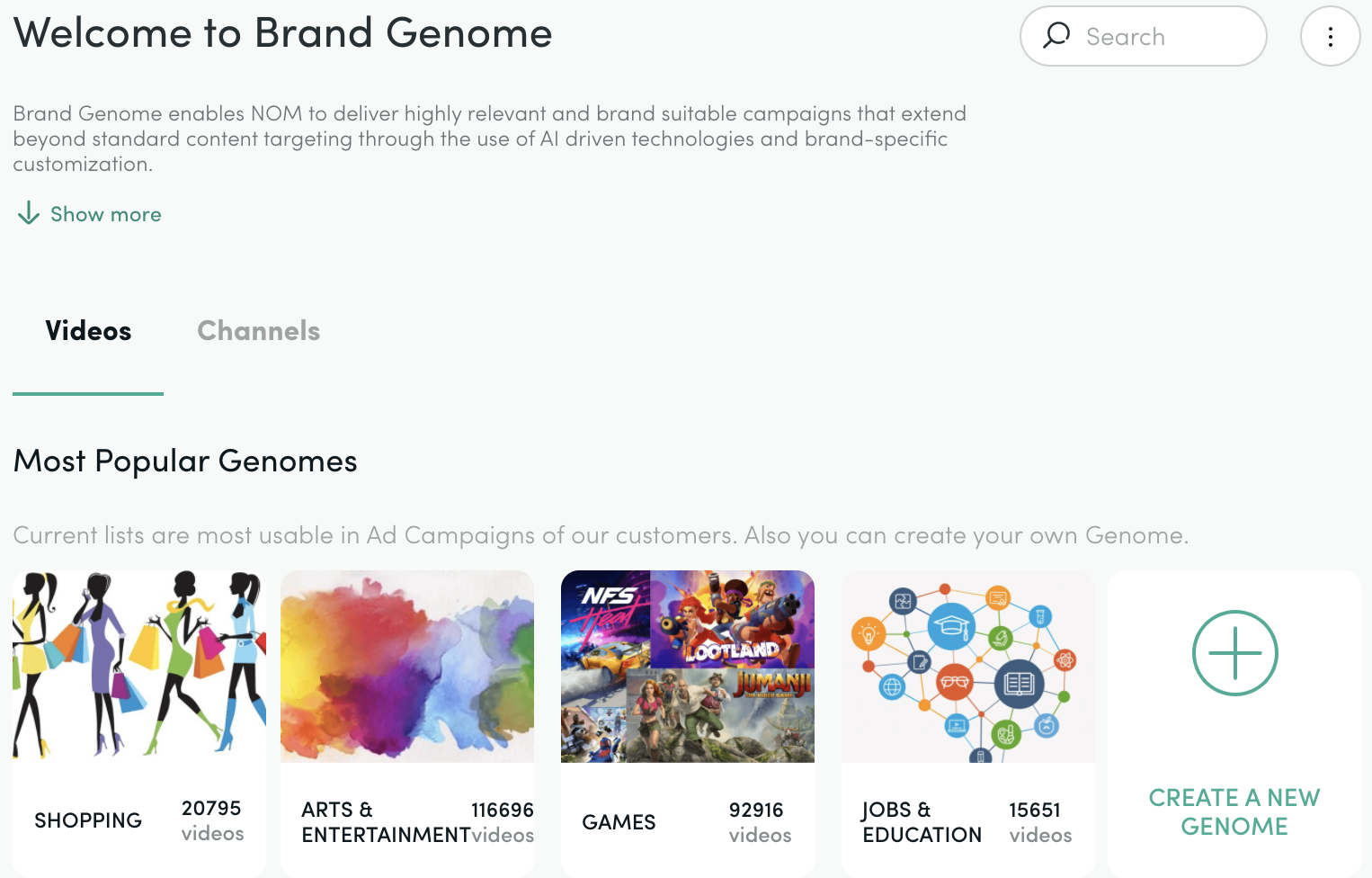Click the 15651 videos count on Jobs & Education
Viewport: 1372px width, 878px height.
(1040, 822)
